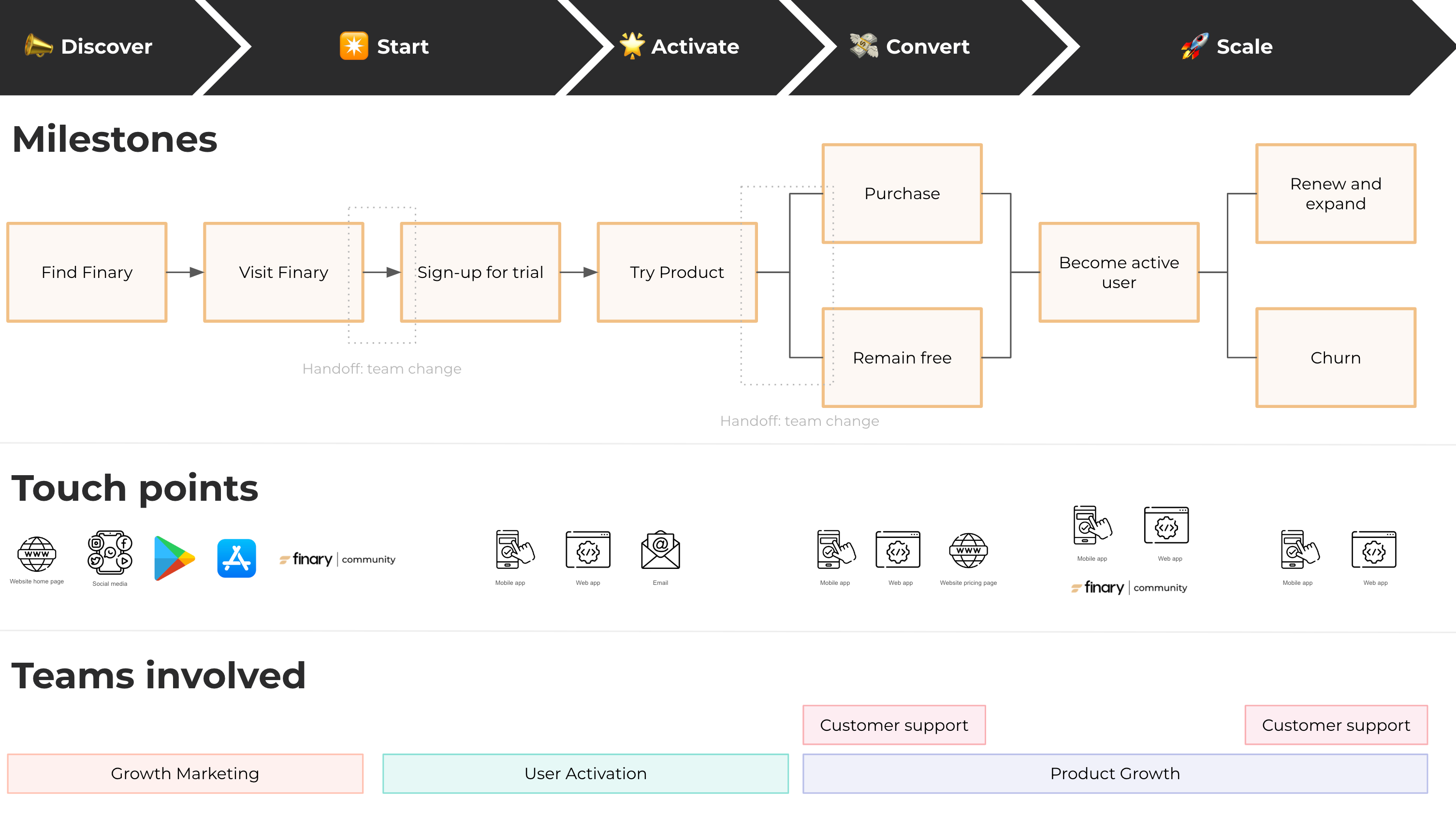Select the Discover stage header
Image resolution: width=1456 pixels, height=813 pixels.
[106, 46]
